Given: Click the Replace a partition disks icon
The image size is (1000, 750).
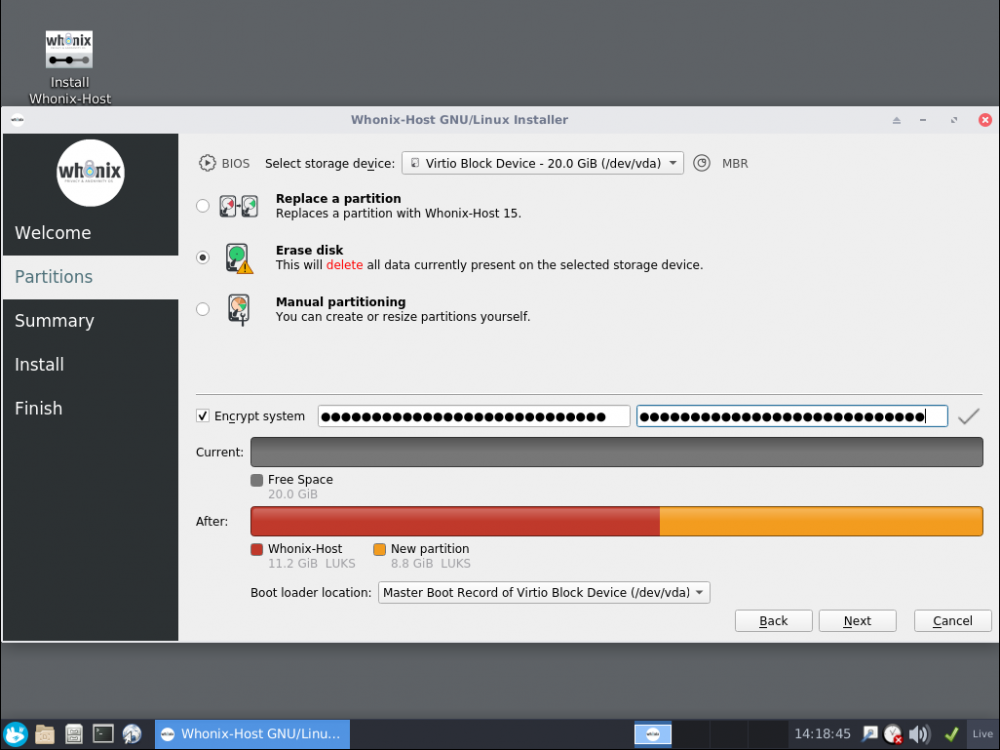Looking at the screenshot, I should coord(236,205).
